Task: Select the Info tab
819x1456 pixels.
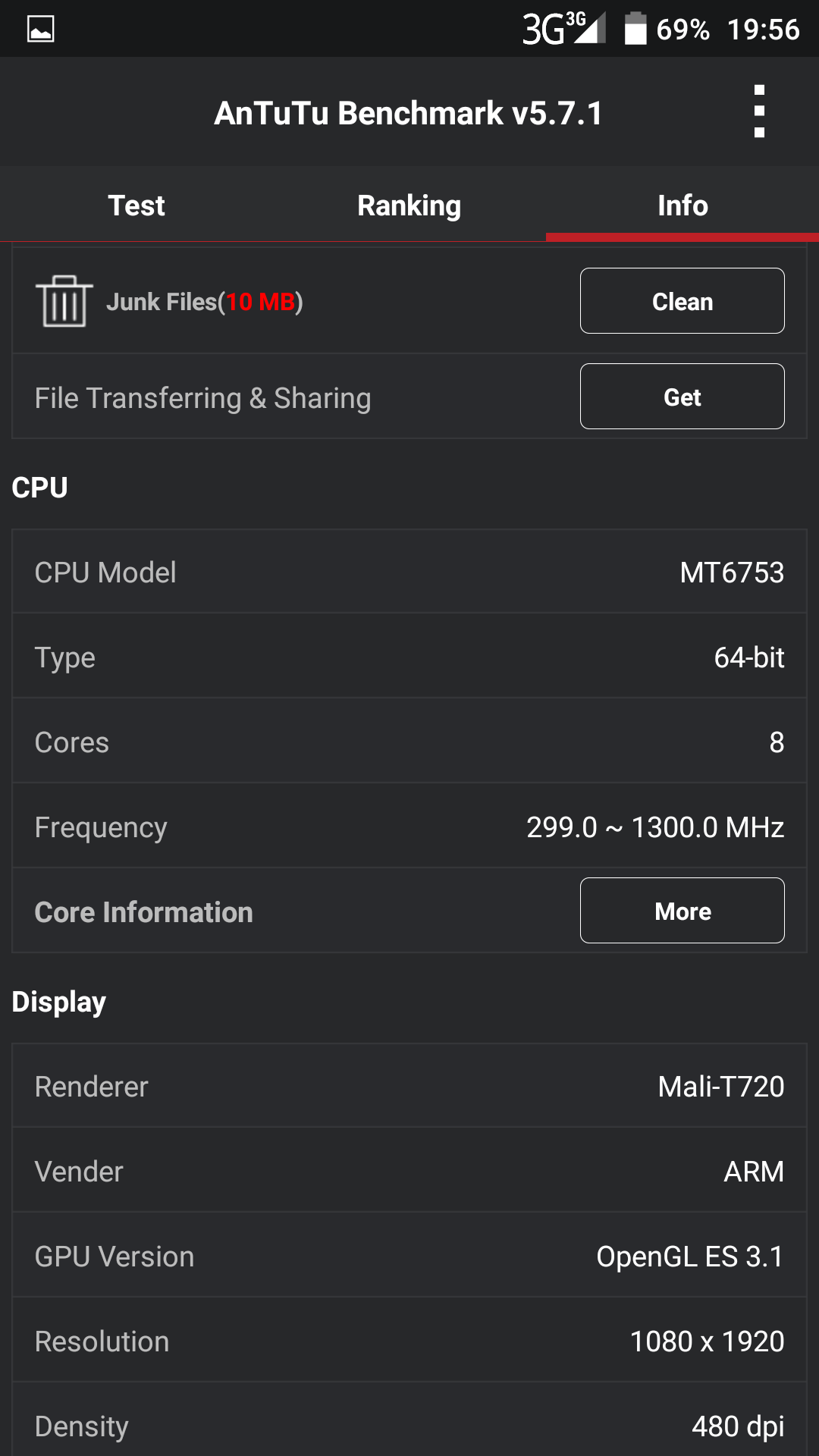Action: pos(682,206)
